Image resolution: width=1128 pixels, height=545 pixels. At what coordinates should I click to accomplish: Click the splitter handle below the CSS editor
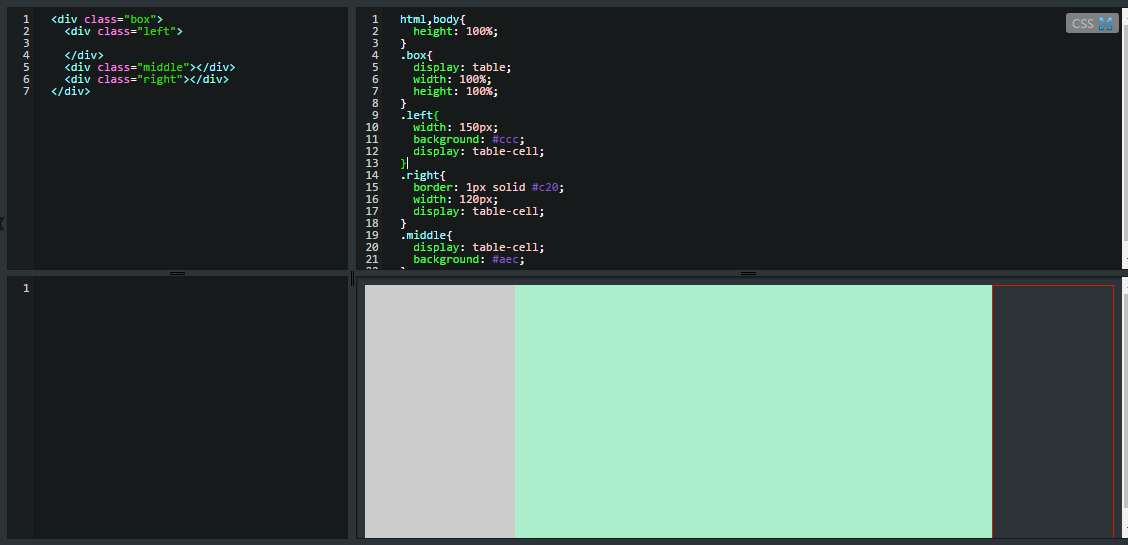pyautogui.click(x=748, y=273)
